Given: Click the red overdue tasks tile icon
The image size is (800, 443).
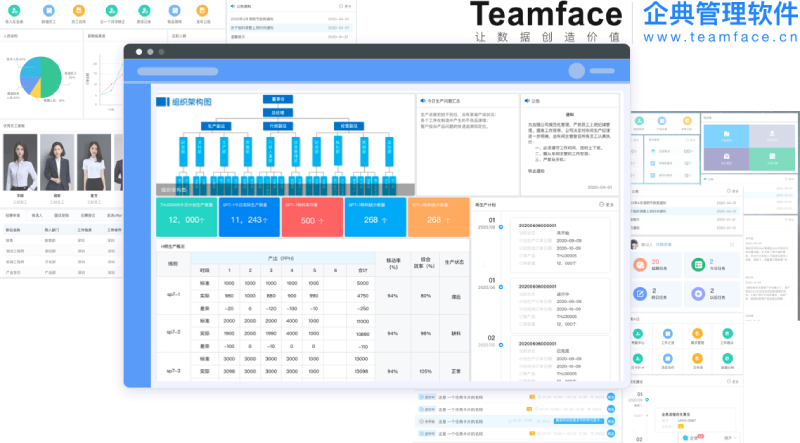Looking at the screenshot, I should (641, 266).
